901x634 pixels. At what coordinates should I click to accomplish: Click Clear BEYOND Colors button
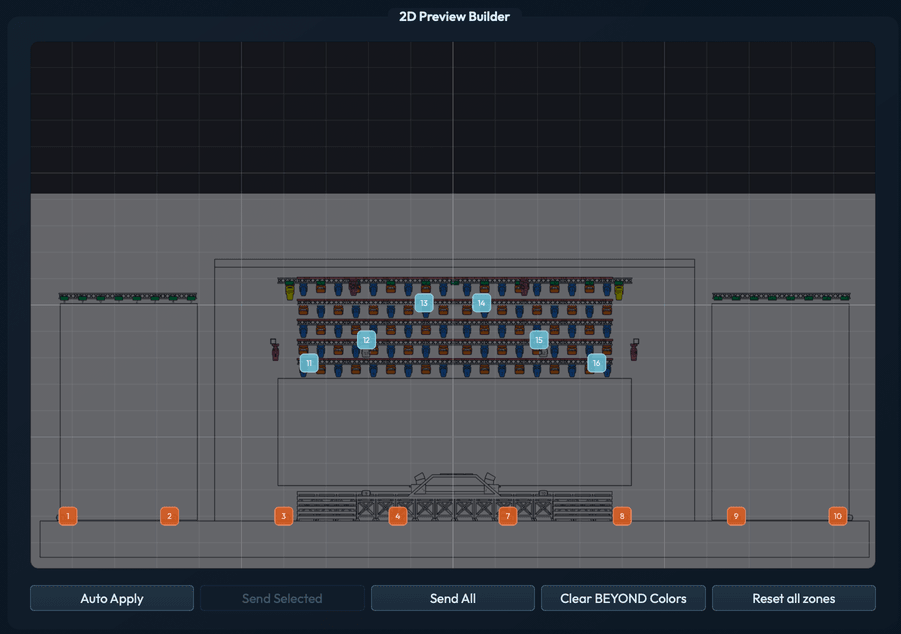tap(623, 598)
